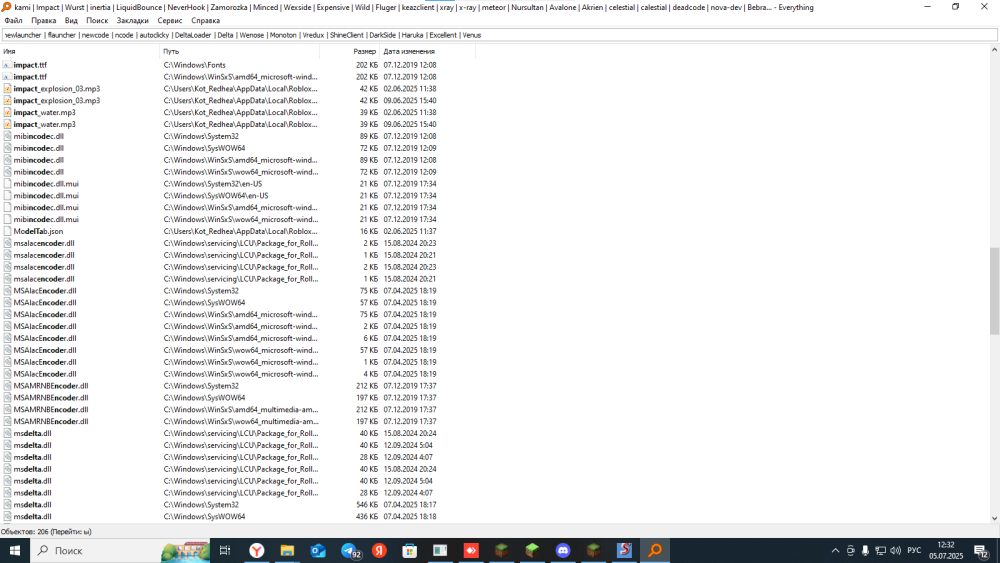The height and width of the screenshot is (563, 1000).
Task: Open the Справка menu
Action: [205, 20]
